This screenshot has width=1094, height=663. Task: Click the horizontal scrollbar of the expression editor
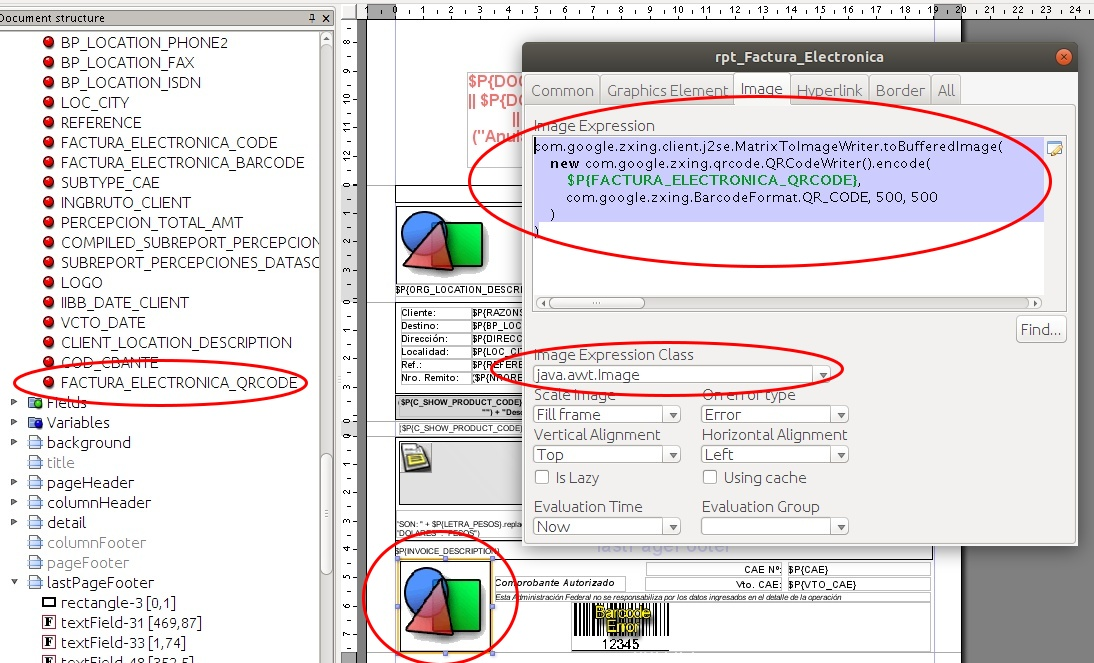(x=597, y=303)
